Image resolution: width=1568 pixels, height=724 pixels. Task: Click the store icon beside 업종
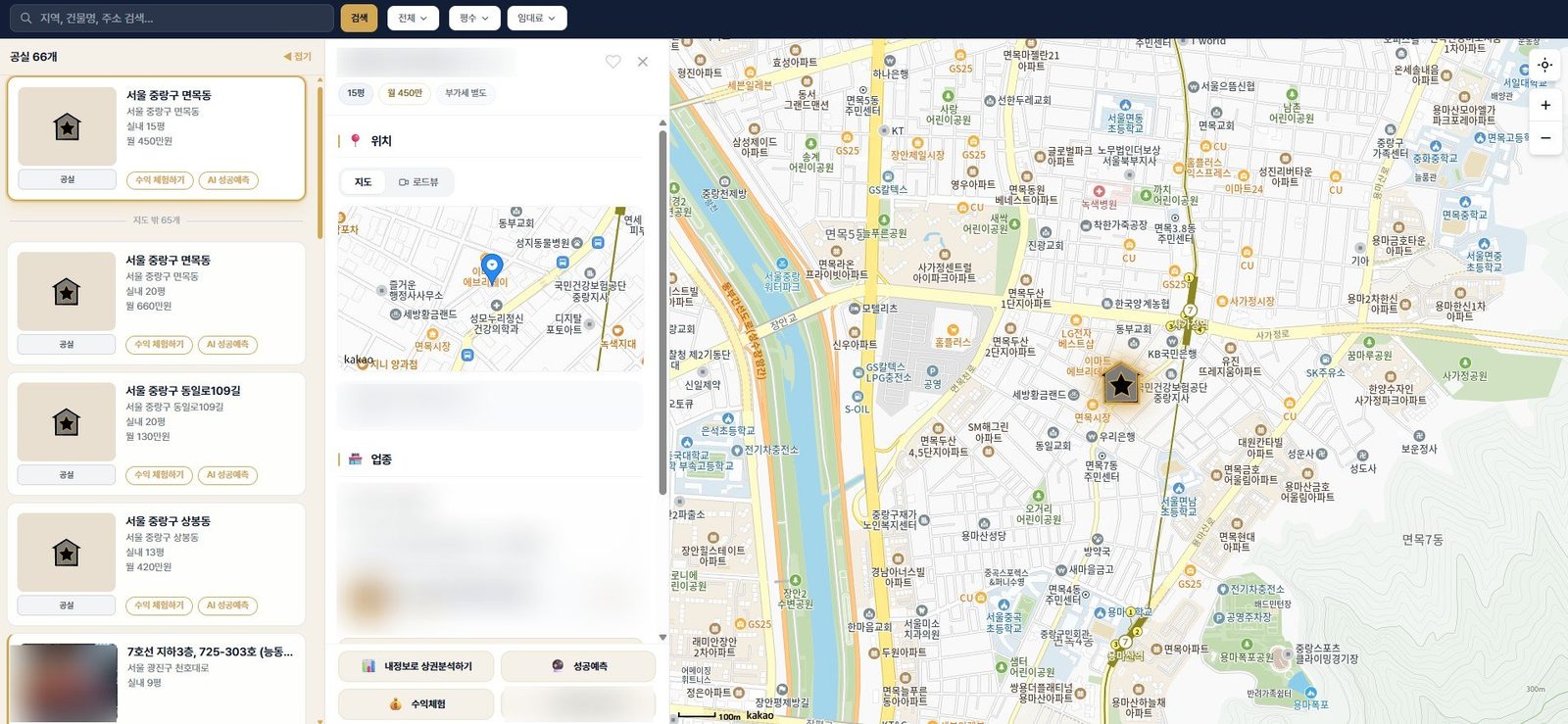pyautogui.click(x=355, y=459)
